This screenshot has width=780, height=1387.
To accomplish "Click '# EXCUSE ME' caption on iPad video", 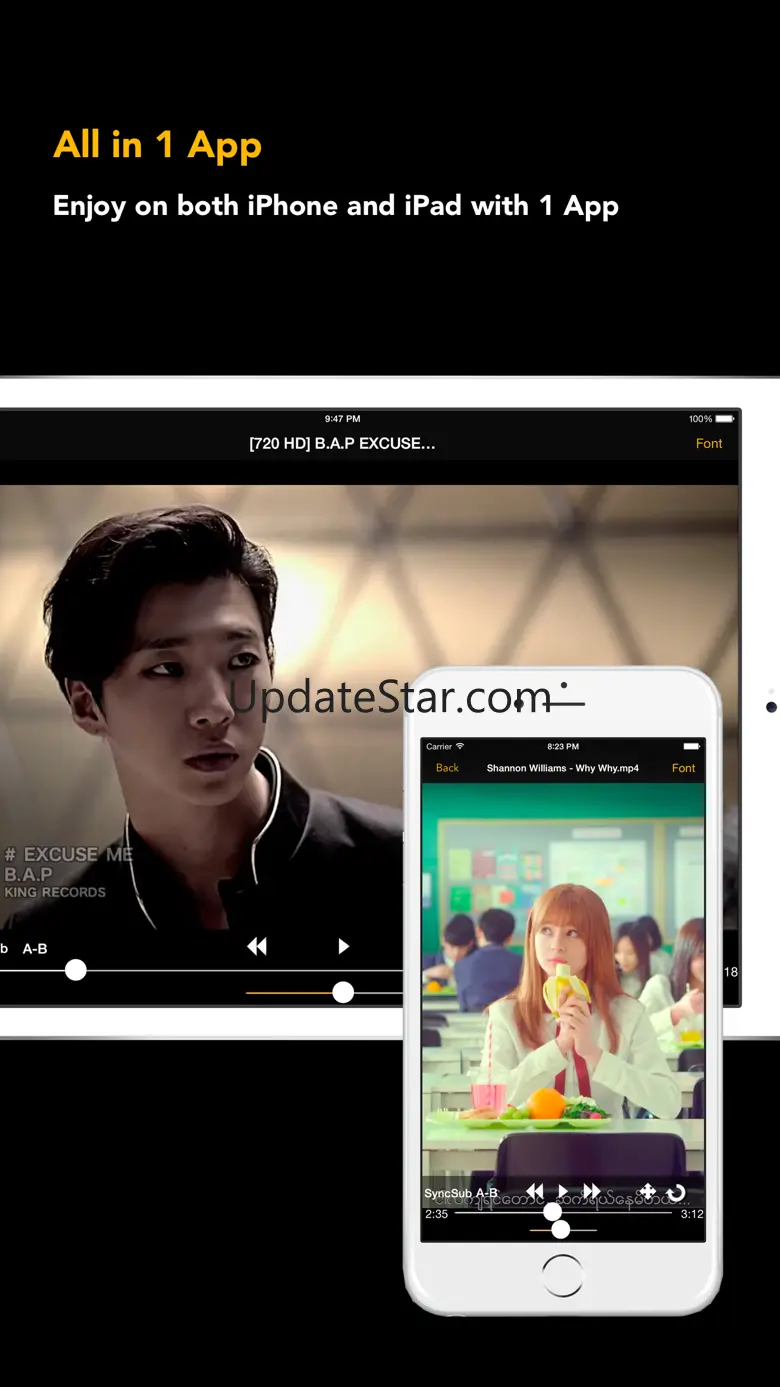I will (x=68, y=855).
